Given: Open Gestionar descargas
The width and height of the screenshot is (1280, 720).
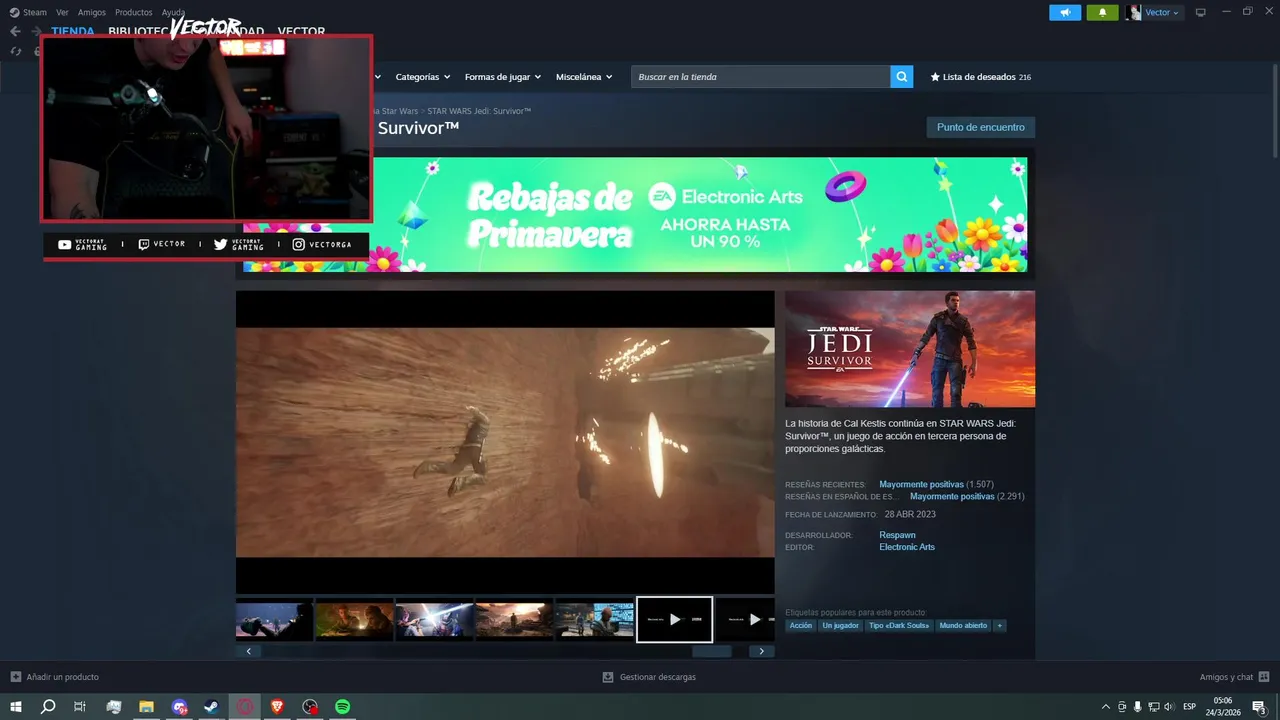Looking at the screenshot, I should (649, 677).
